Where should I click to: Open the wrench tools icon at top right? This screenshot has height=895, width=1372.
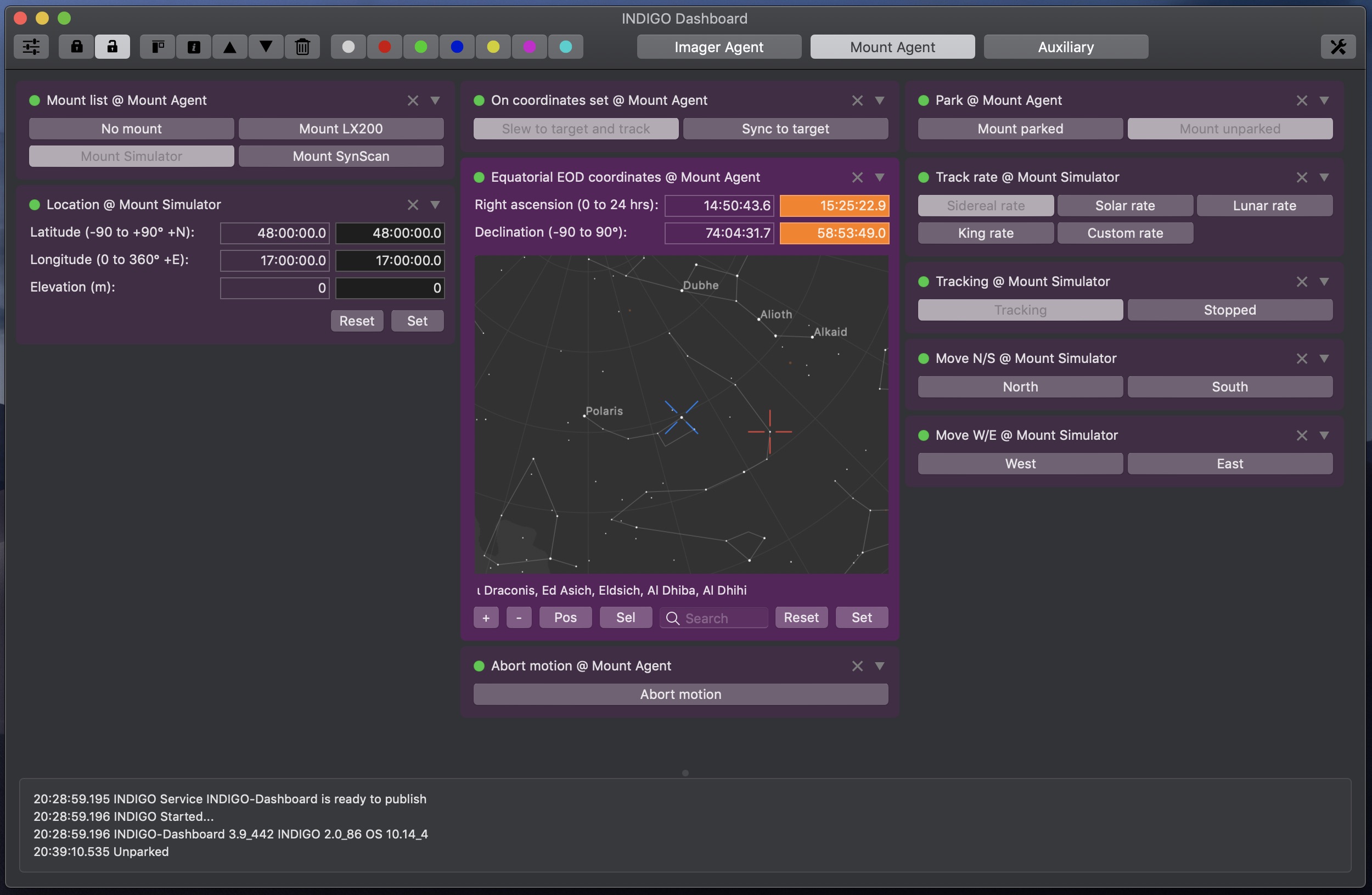1338,47
